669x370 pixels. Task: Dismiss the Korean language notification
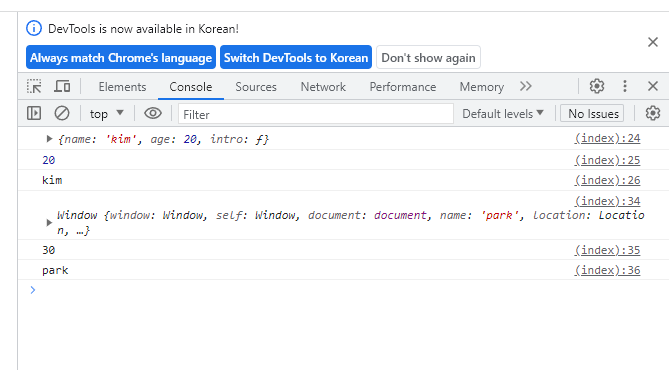(652, 42)
